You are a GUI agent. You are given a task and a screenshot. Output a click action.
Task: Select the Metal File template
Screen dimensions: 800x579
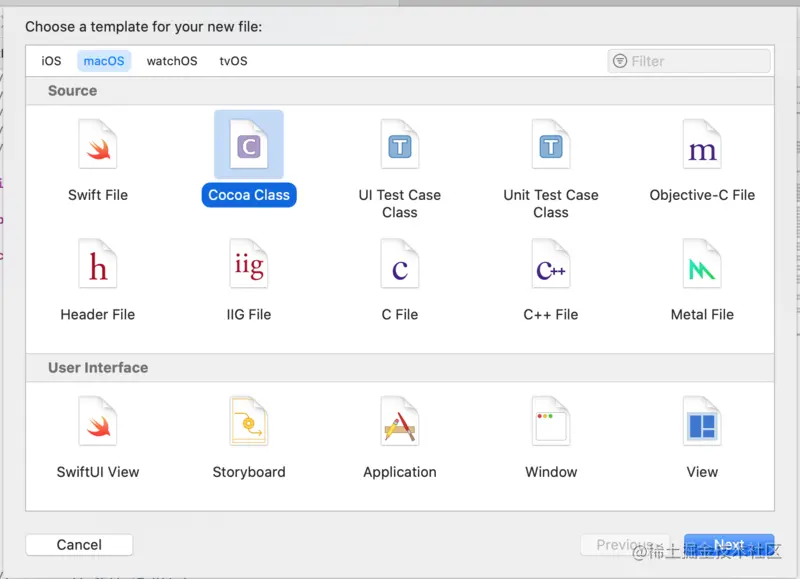pos(702,266)
